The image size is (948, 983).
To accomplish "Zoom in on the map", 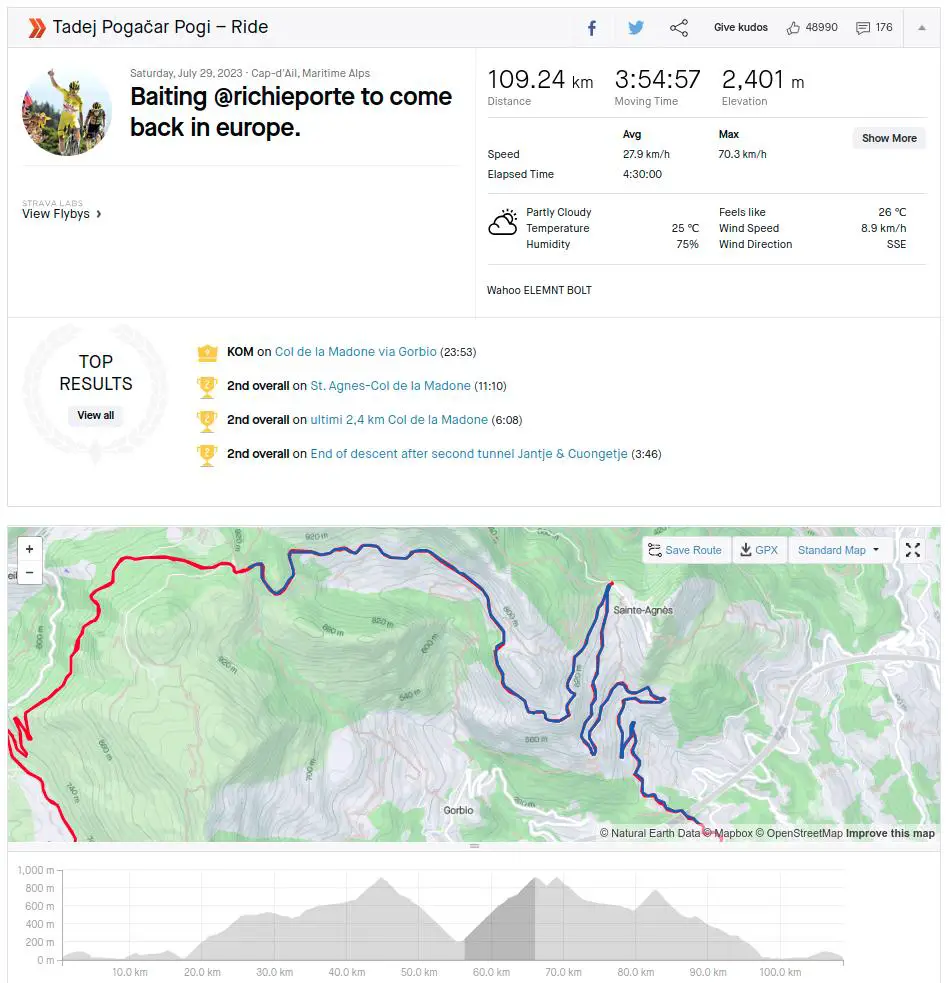I will point(29,549).
